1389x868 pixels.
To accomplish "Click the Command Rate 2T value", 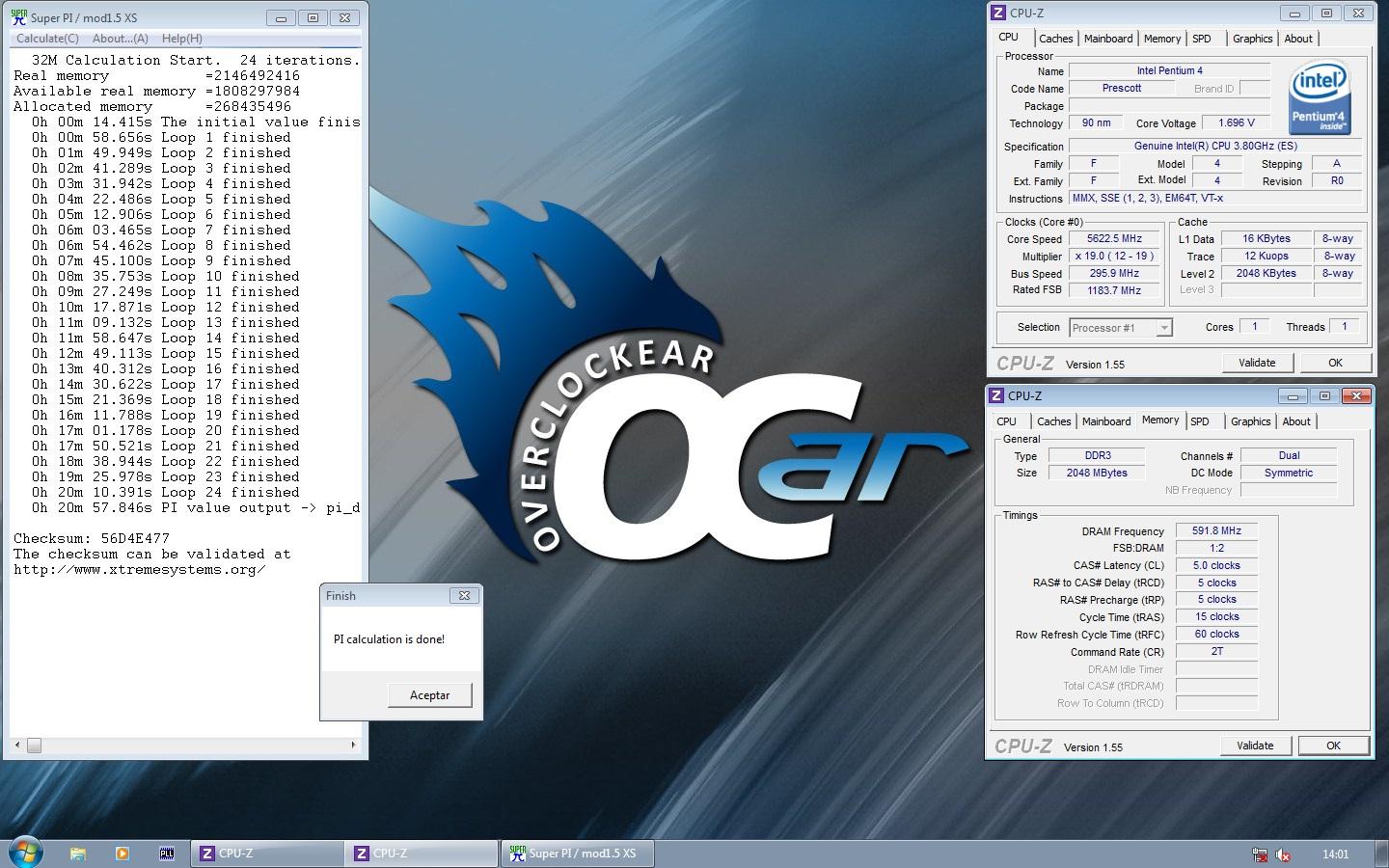I will click(1217, 652).
